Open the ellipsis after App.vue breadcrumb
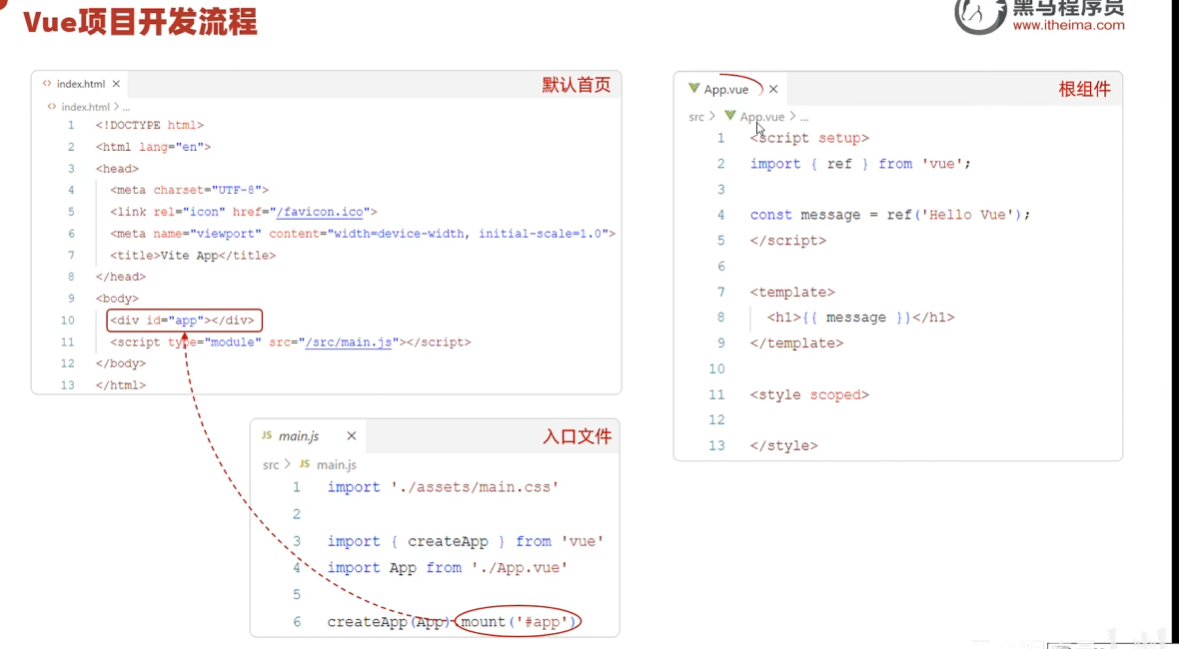Viewport: 1179px width, 649px height. (804, 118)
